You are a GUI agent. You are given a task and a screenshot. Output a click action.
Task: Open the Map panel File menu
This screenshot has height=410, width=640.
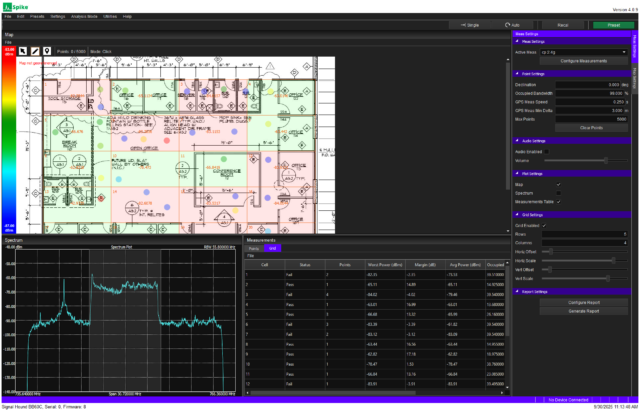coord(8,42)
